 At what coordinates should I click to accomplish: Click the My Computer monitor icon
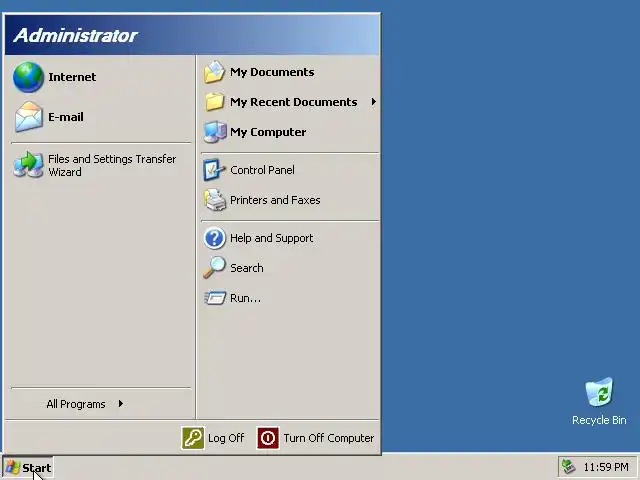[215, 132]
